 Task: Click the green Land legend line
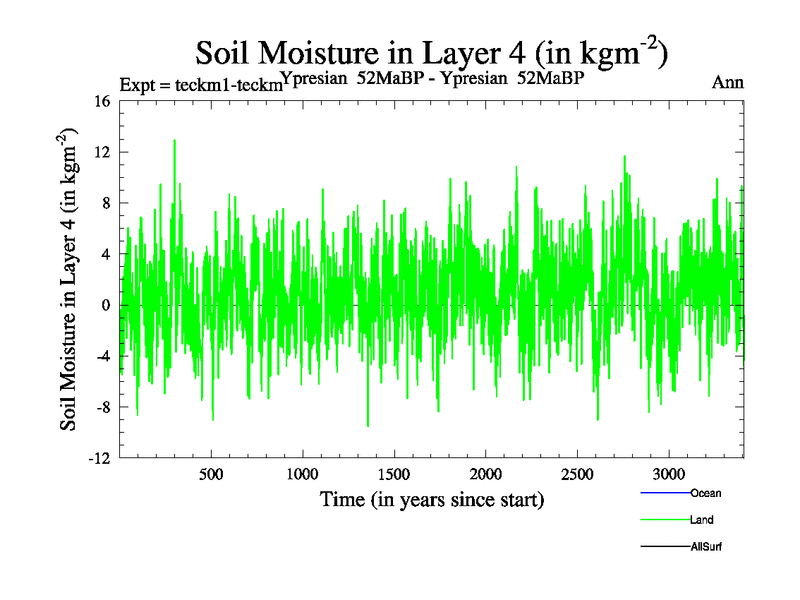coord(662,520)
